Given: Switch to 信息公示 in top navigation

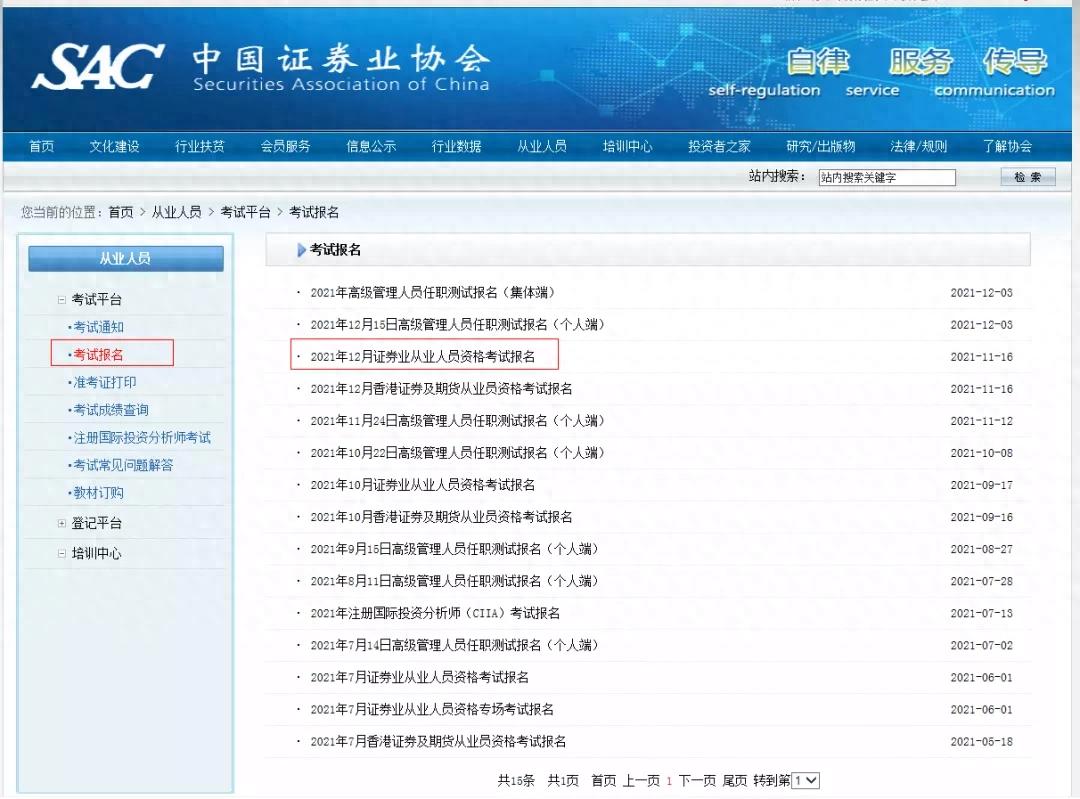Looking at the screenshot, I should coord(369,144).
